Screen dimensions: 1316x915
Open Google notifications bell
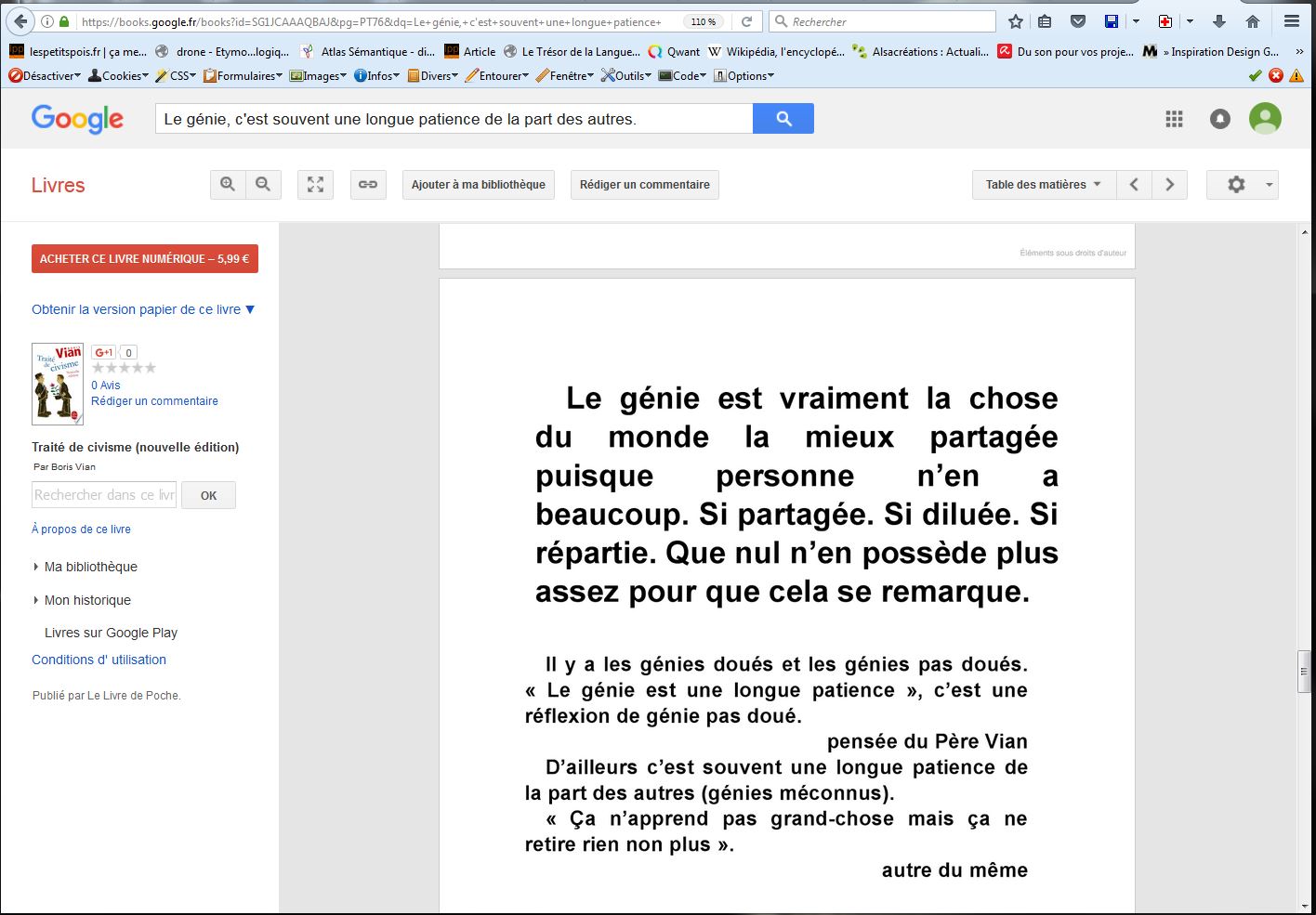1219,119
